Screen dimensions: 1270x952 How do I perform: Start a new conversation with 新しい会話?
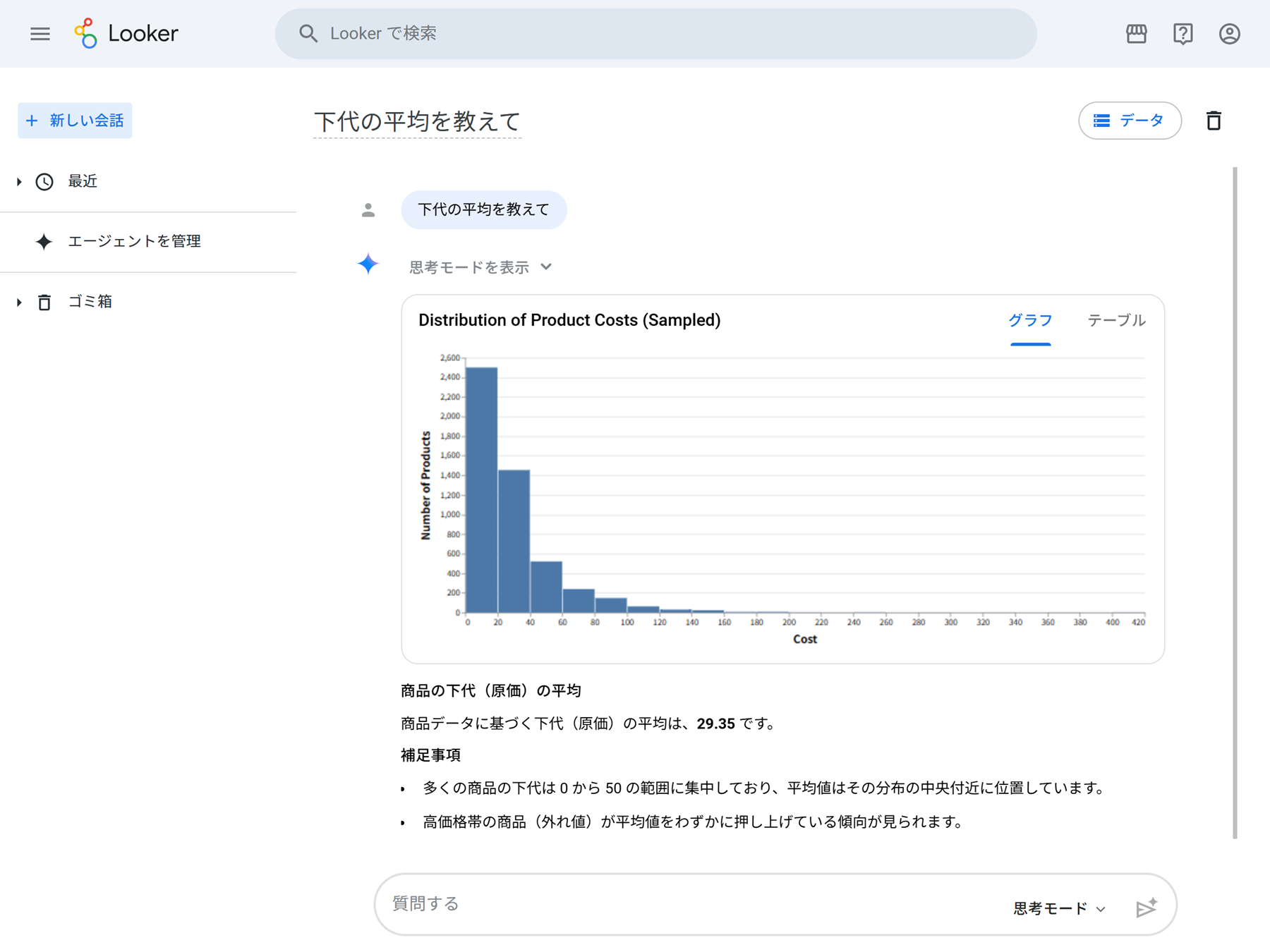coord(75,121)
